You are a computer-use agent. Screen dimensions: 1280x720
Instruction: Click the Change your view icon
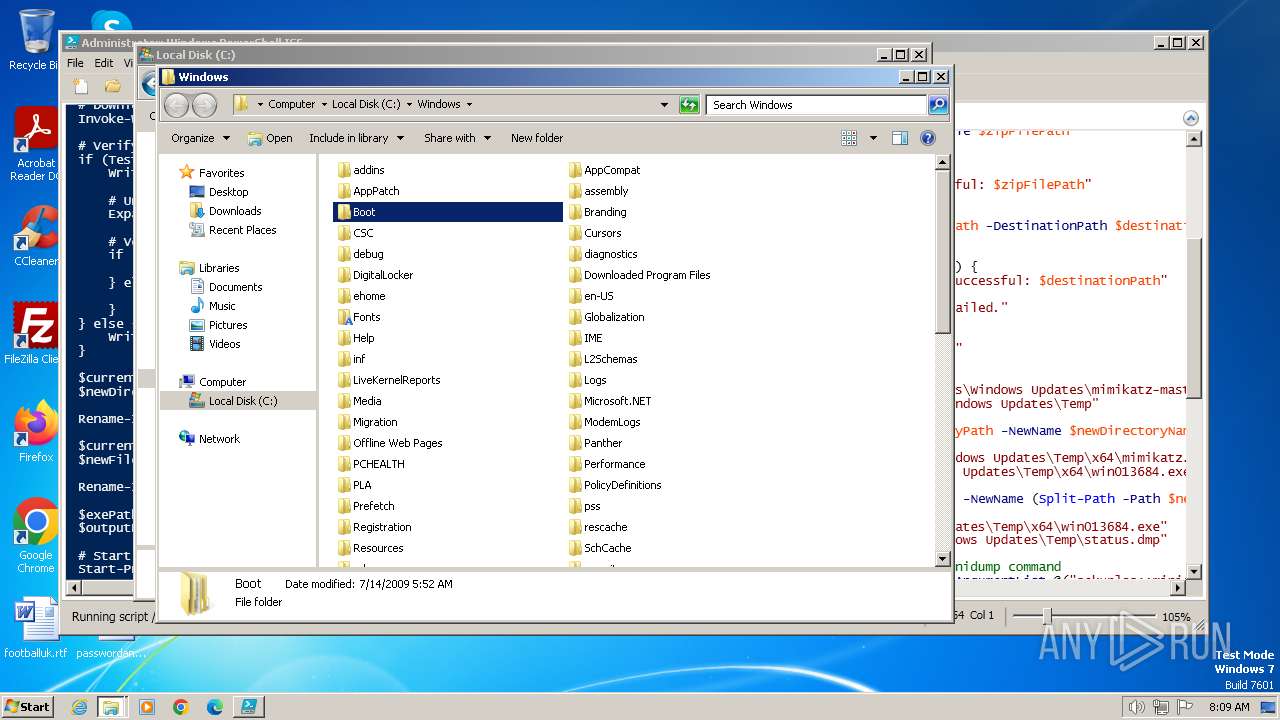point(849,138)
